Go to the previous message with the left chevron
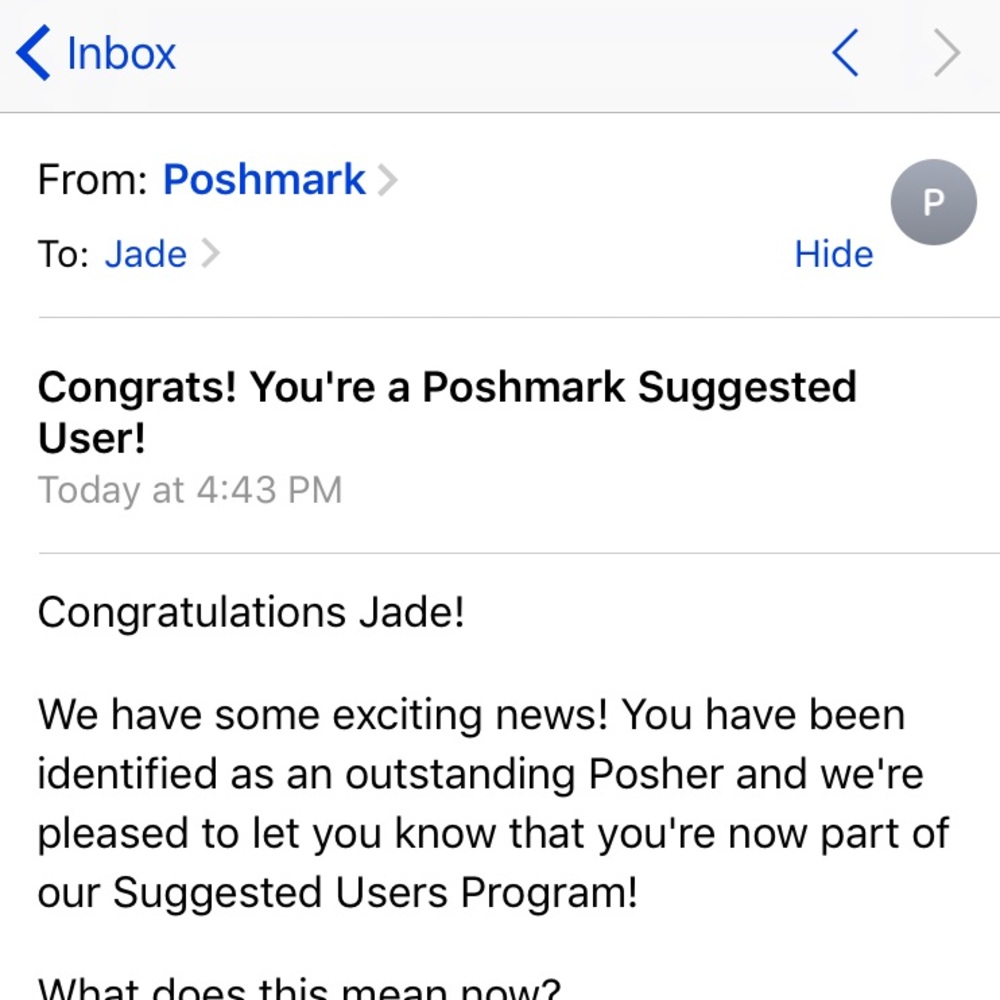The width and height of the screenshot is (1000, 1000). click(x=845, y=53)
